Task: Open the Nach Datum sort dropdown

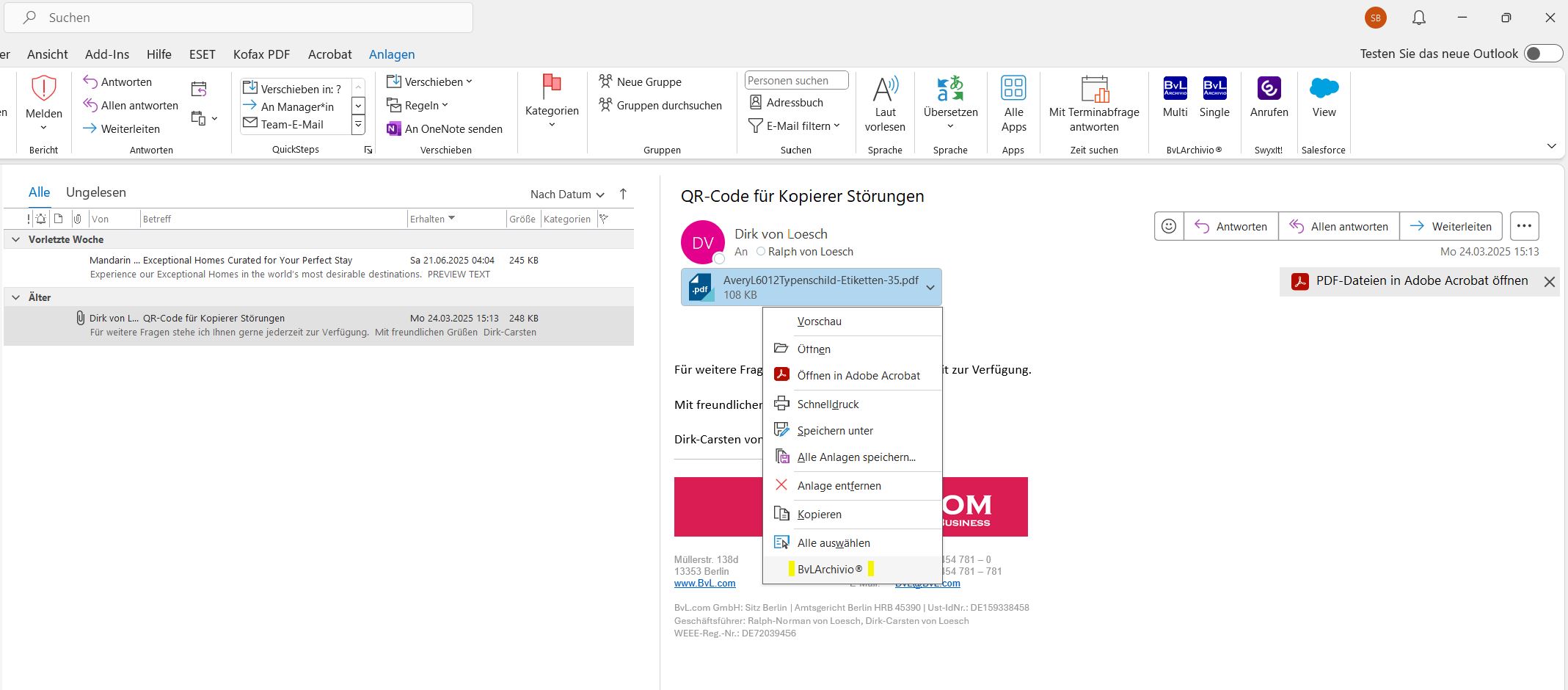Action: 567,195
